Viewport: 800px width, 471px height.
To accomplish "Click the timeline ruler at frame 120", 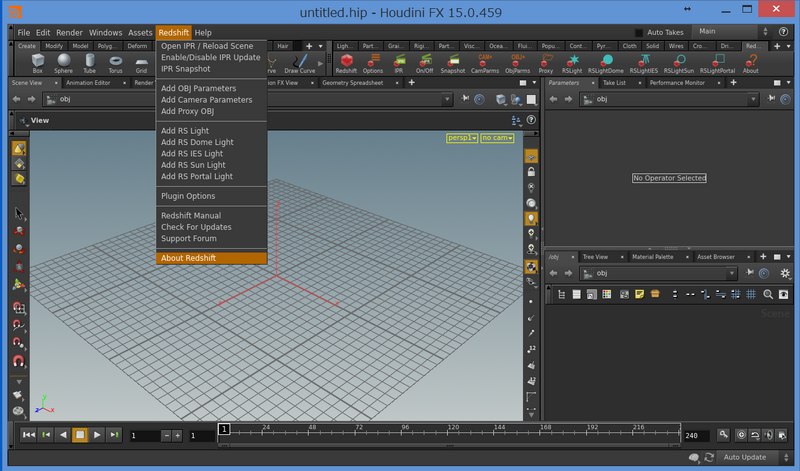I will pyautogui.click(x=453, y=430).
